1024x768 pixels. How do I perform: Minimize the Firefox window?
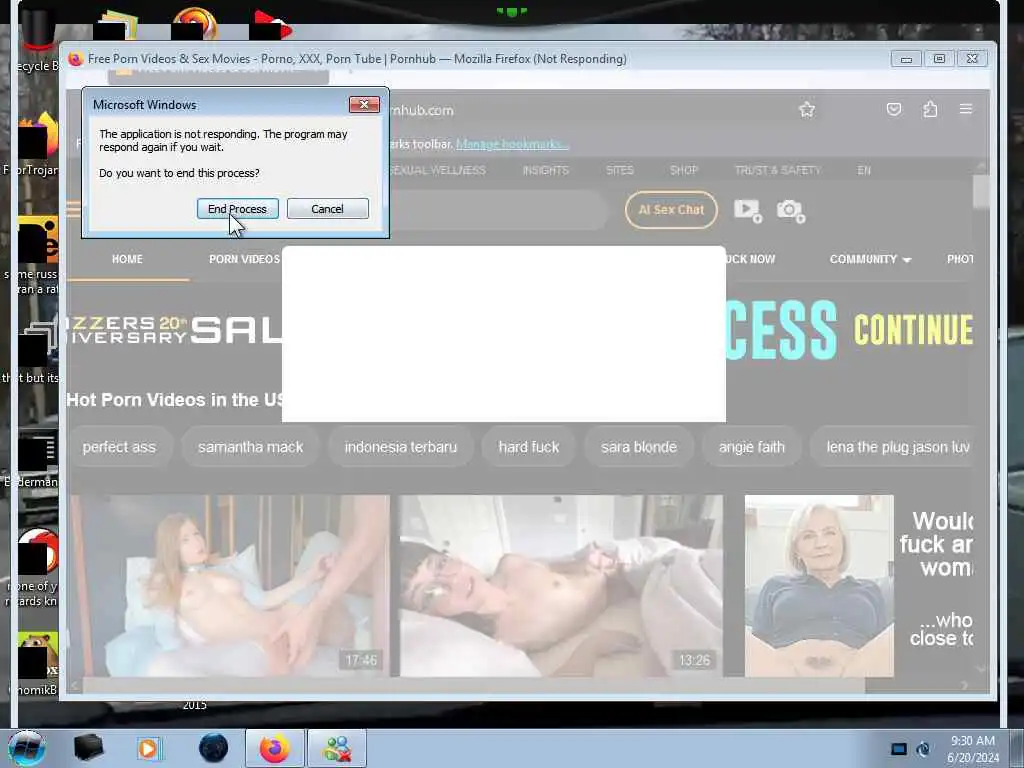click(906, 59)
